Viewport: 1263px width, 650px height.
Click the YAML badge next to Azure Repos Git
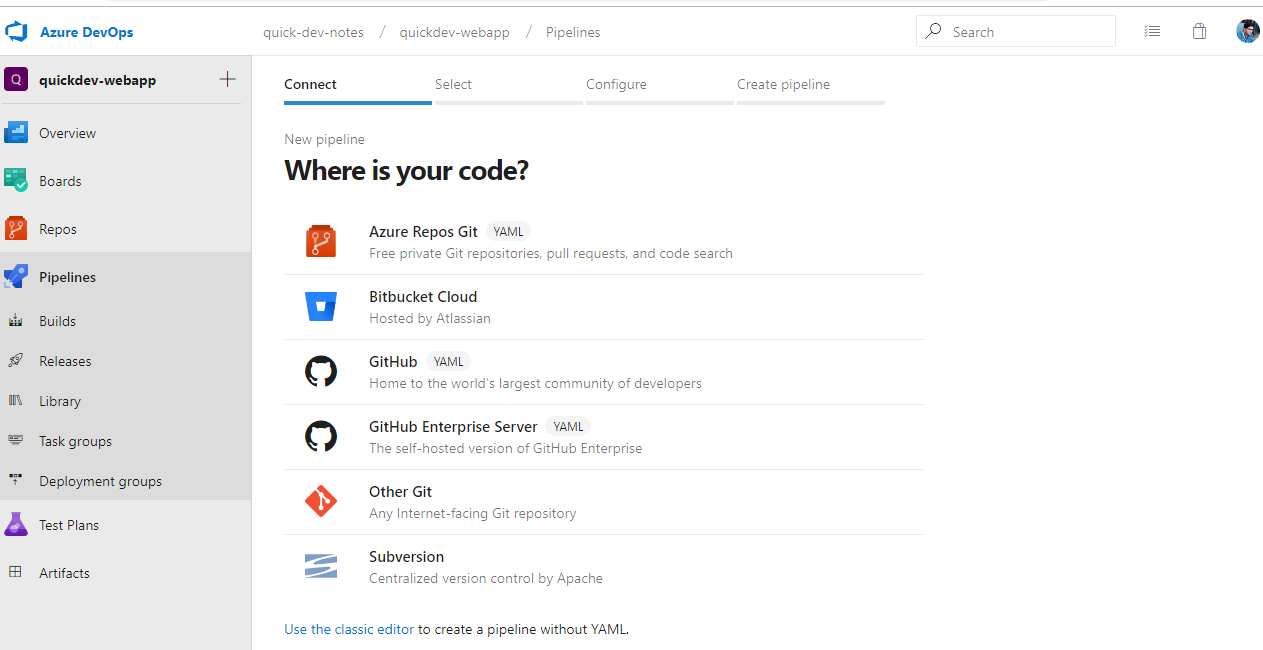pos(508,232)
